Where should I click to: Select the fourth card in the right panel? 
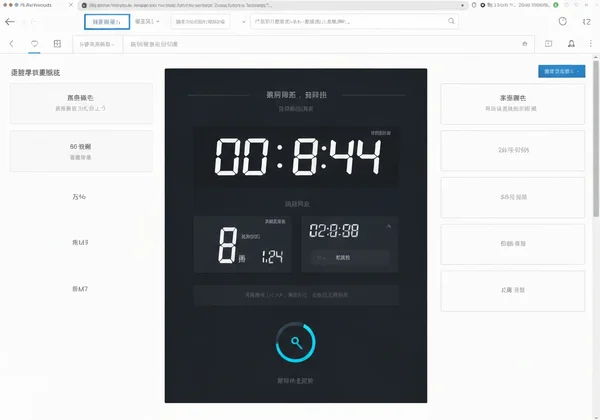(x=513, y=244)
